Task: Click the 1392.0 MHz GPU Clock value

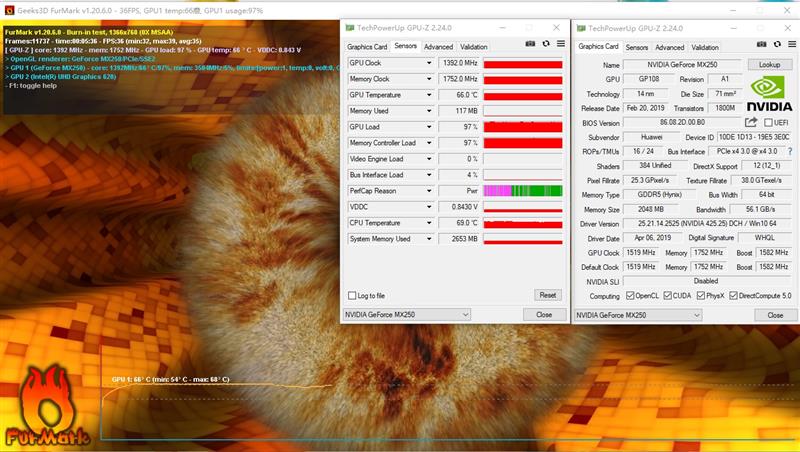Action: click(x=459, y=63)
